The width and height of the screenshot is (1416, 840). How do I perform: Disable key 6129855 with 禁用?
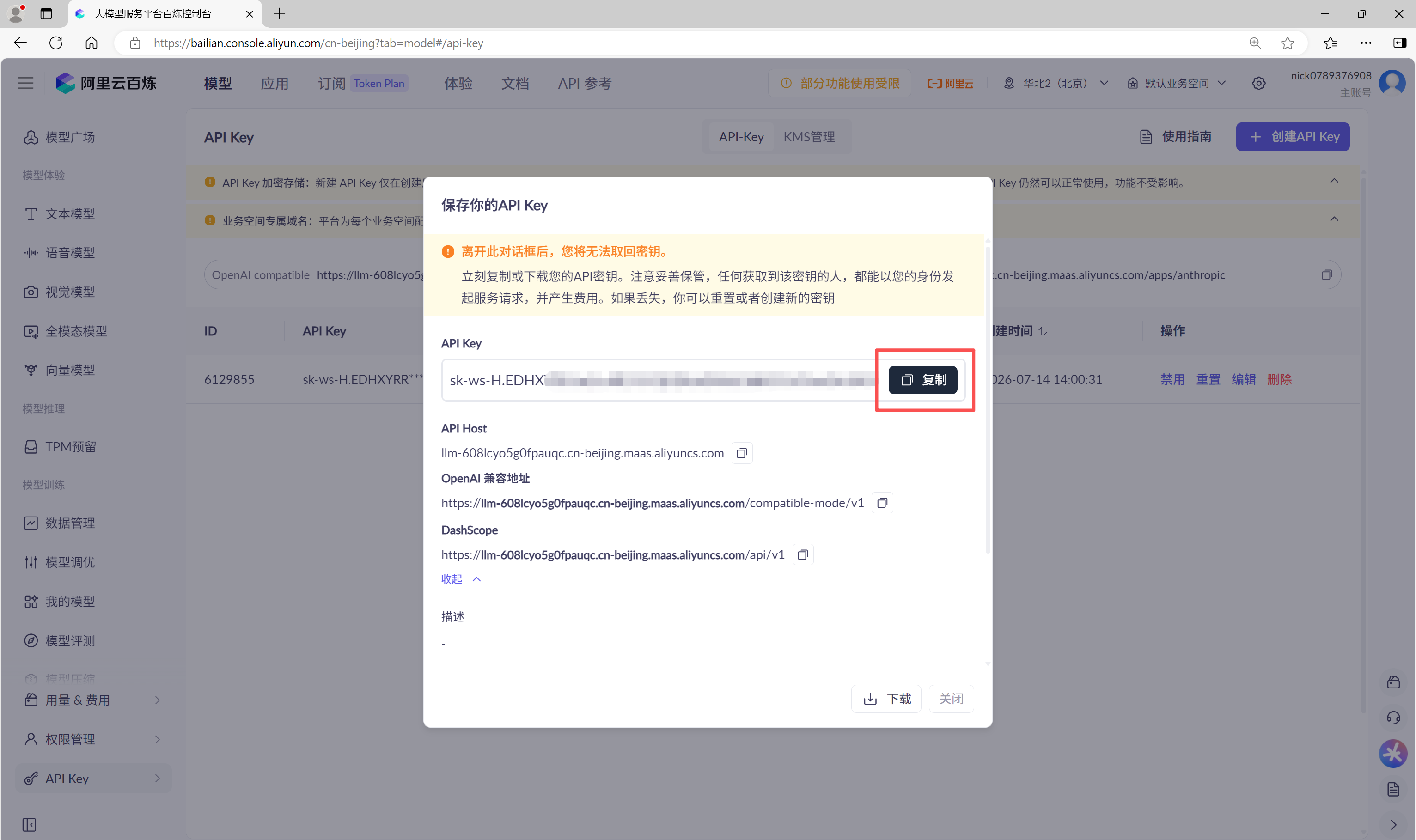coord(1172,379)
